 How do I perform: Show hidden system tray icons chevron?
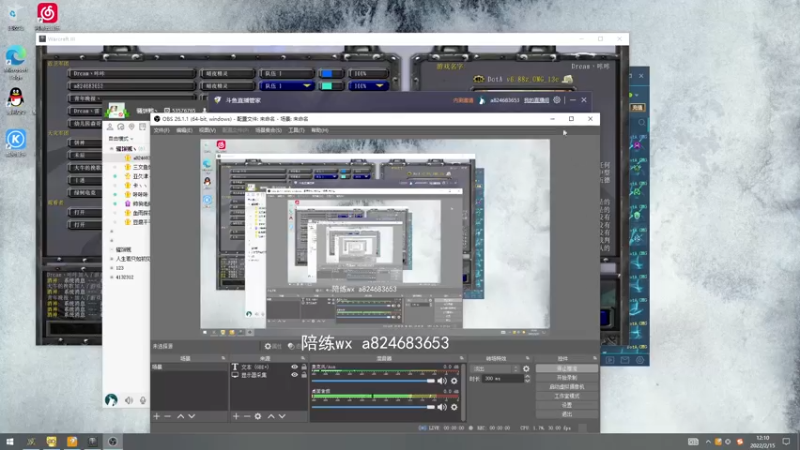708,441
